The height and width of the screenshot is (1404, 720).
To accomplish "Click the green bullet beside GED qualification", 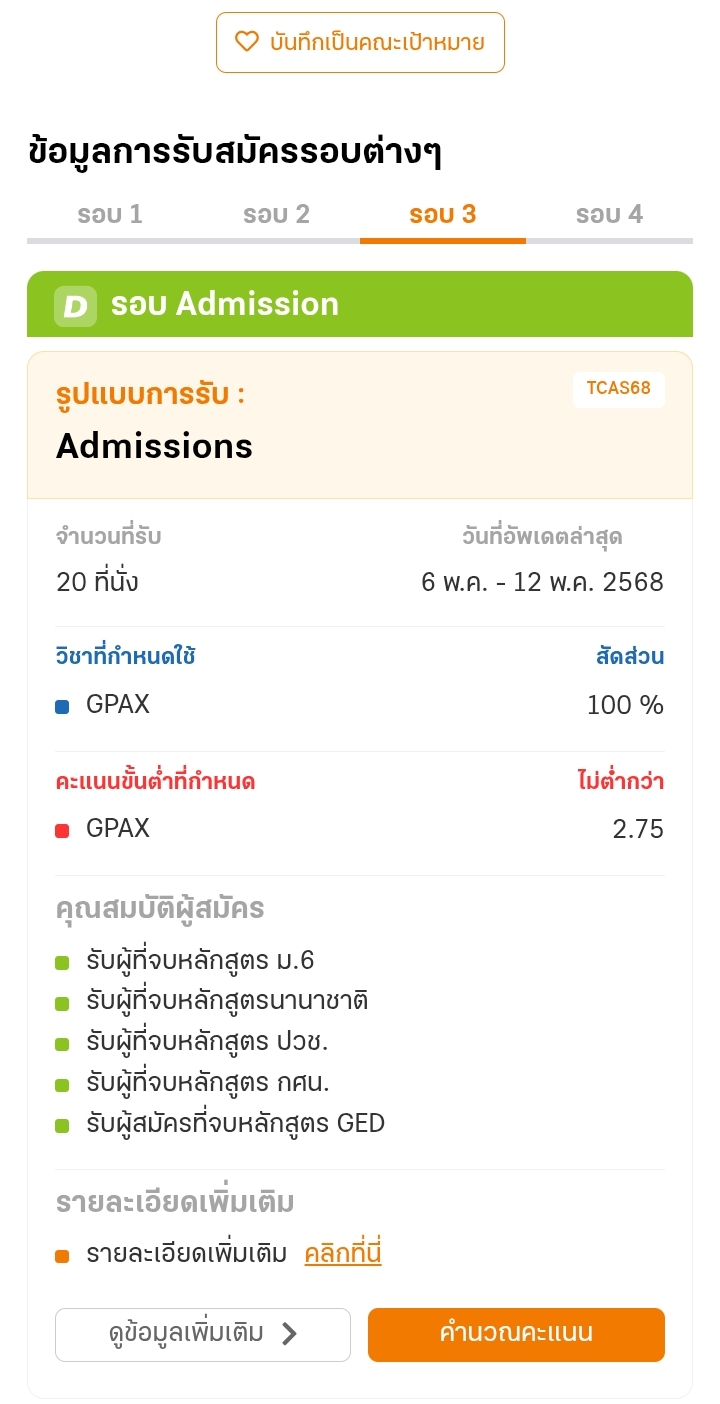I will (62, 1125).
